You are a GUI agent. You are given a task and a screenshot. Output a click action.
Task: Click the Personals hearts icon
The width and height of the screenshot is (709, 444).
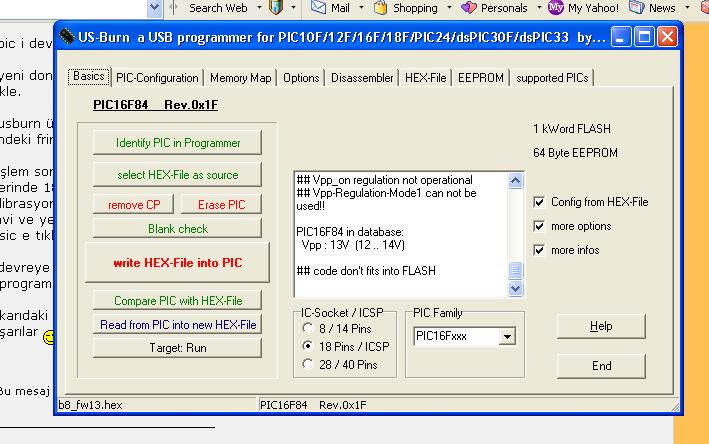pos(468,8)
